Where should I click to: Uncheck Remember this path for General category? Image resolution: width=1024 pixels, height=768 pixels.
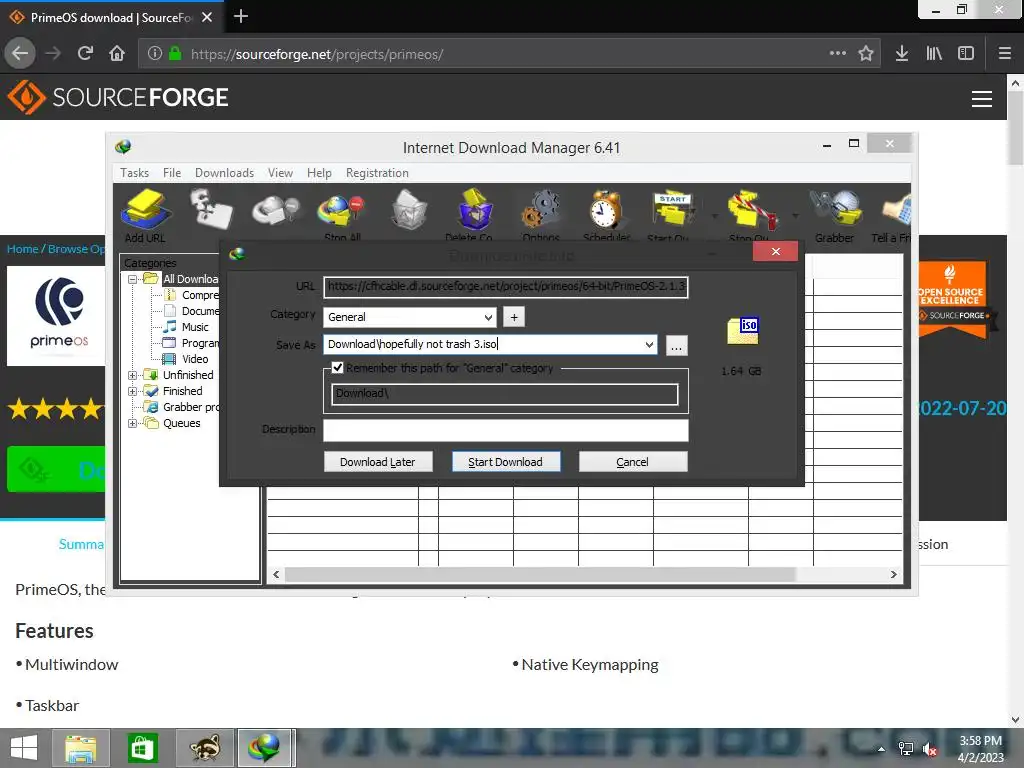click(x=338, y=368)
